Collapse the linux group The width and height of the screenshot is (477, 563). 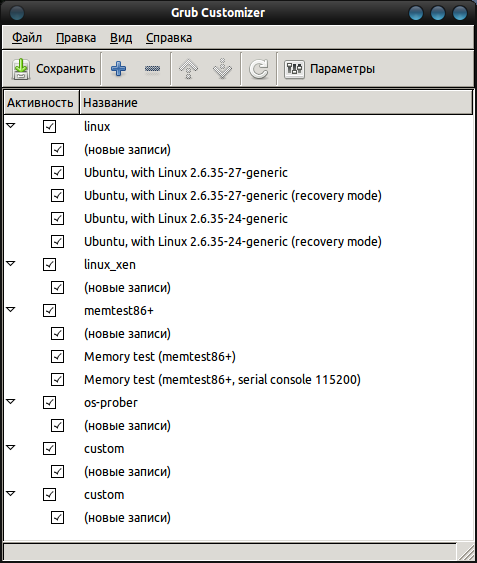11,126
